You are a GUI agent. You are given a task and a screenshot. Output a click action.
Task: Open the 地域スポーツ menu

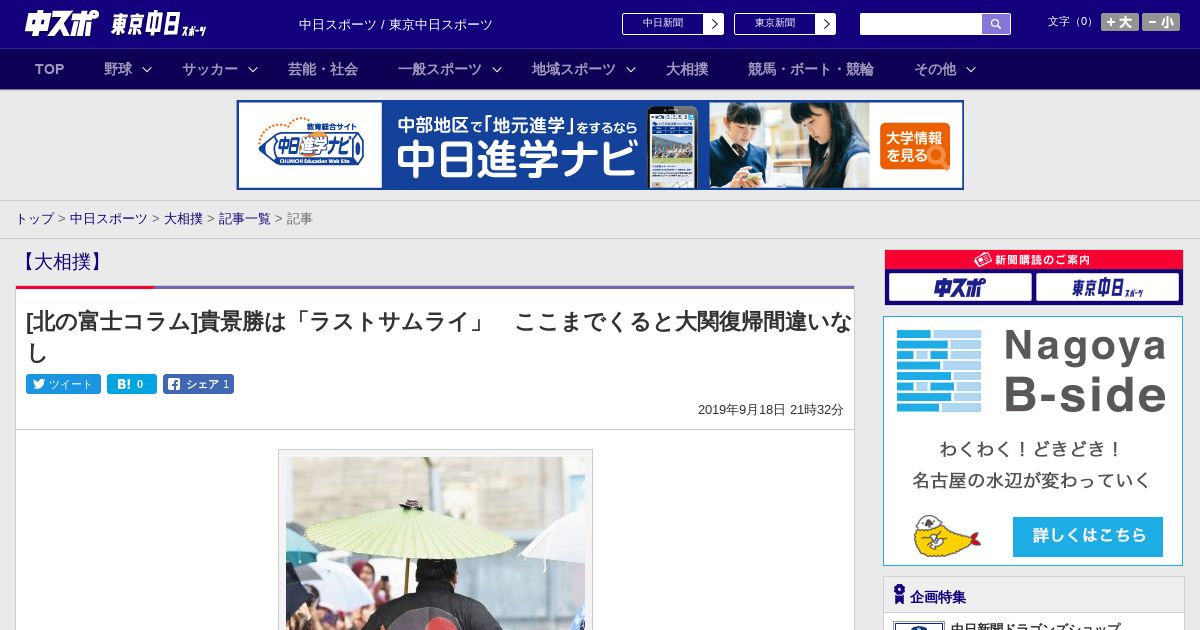pyautogui.click(x=574, y=69)
